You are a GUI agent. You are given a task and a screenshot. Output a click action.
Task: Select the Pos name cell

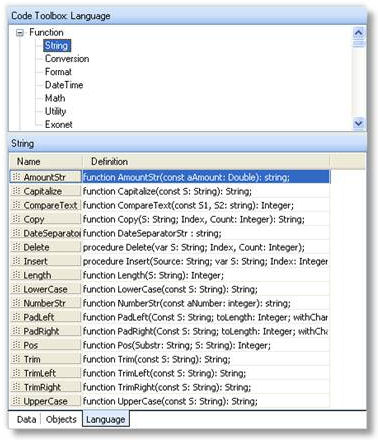point(46,345)
